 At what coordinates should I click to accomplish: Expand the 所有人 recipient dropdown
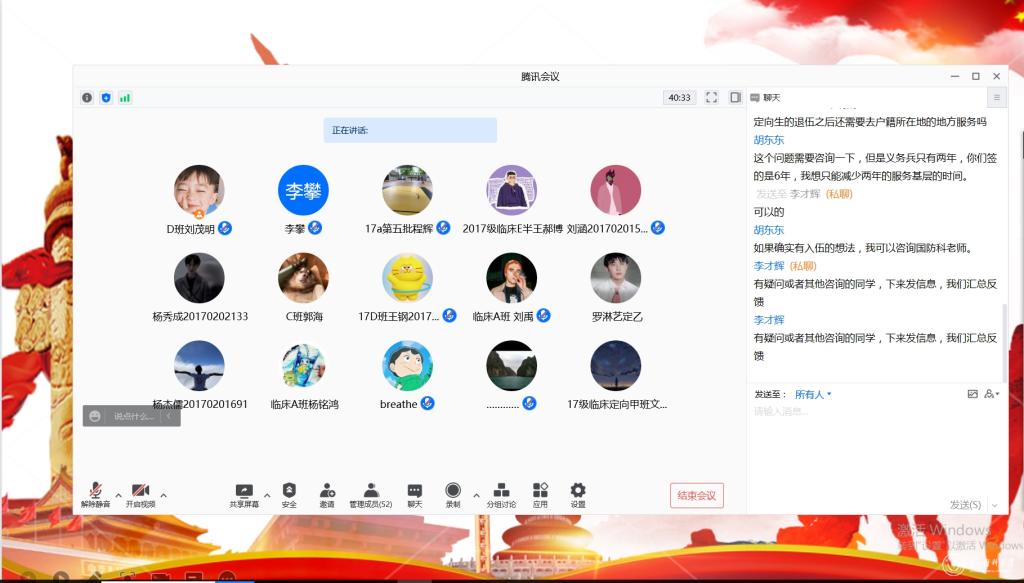click(x=813, y=394)
